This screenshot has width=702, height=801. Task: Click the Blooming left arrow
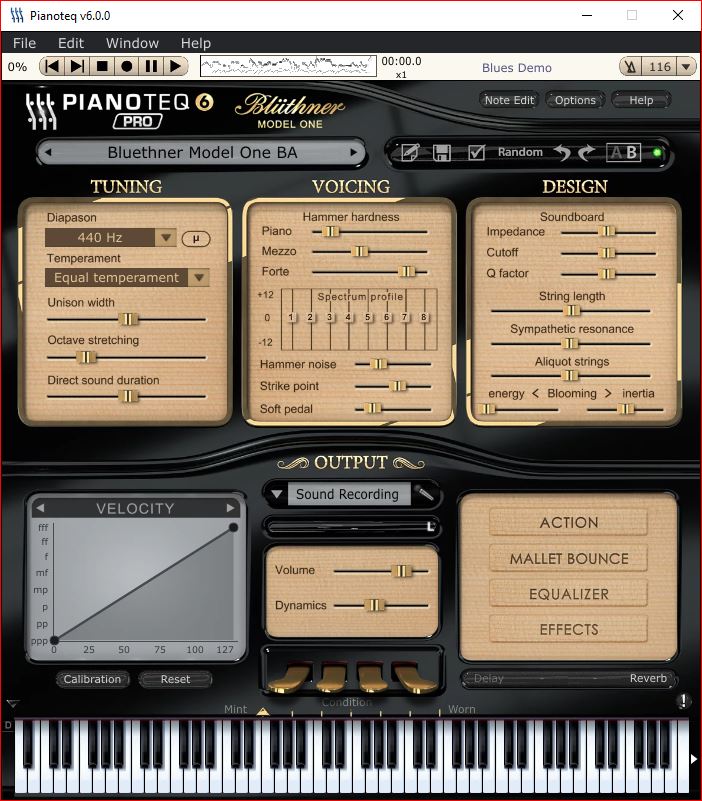[x=535, y=393]
